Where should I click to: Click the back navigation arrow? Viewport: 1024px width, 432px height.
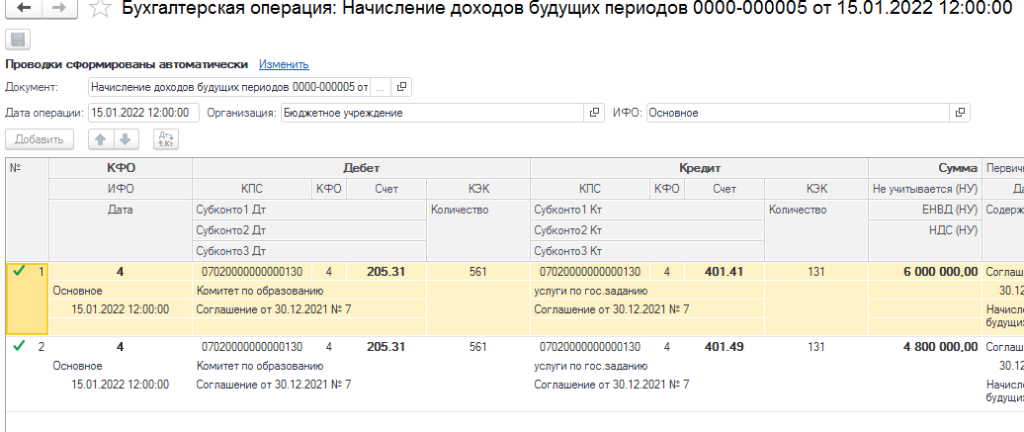click(25, 9)
